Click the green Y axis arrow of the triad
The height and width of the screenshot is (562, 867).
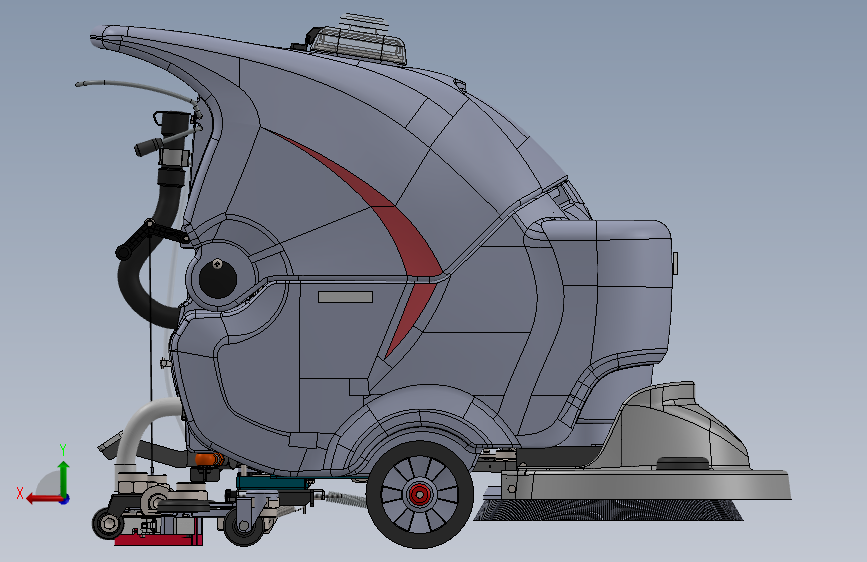tap(64, 477)
